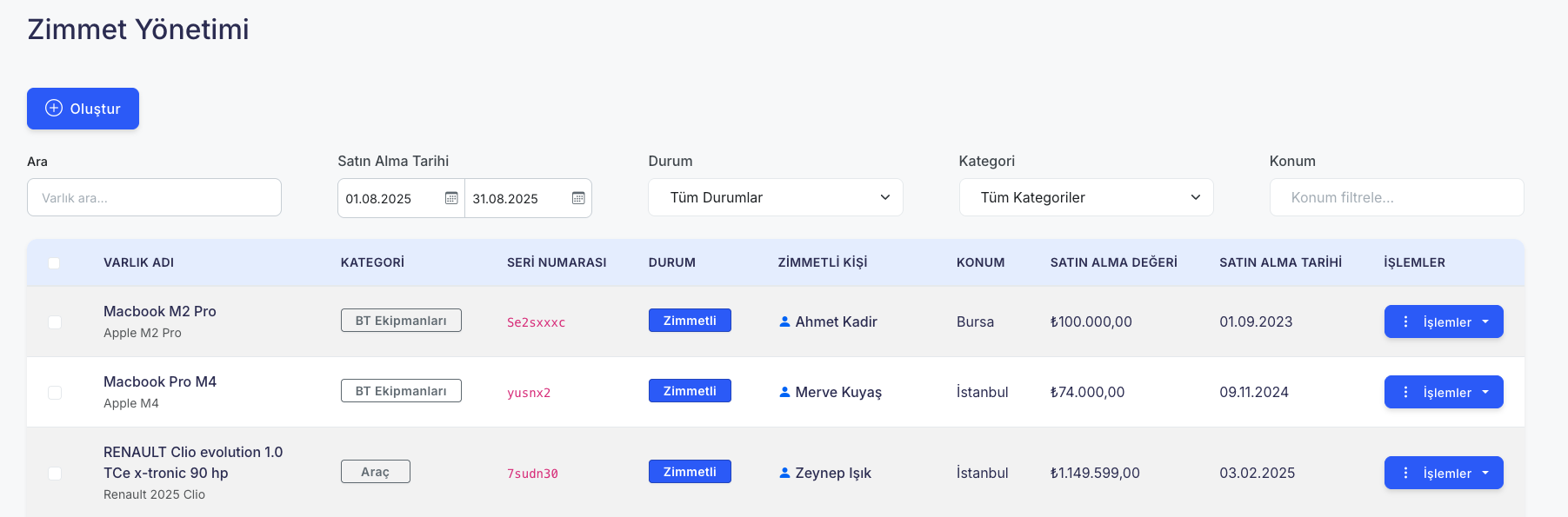Screen dimensions: 1568x517
Task: Click the VARLIK ADI column header
Action: point(138,262)
